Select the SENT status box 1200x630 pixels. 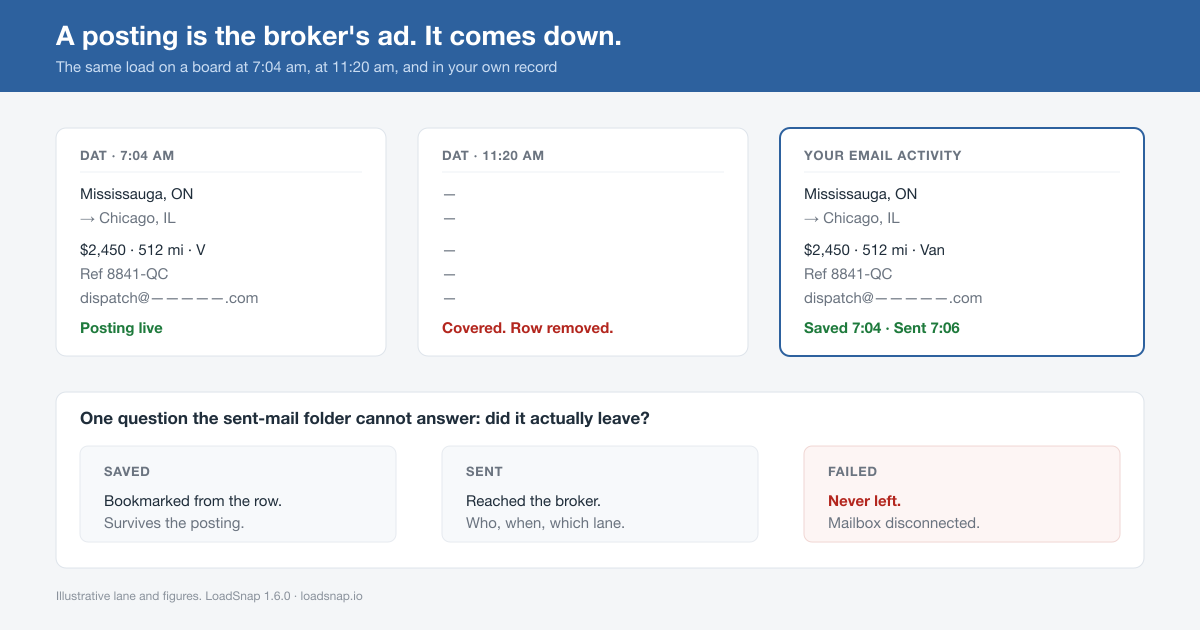600,494
